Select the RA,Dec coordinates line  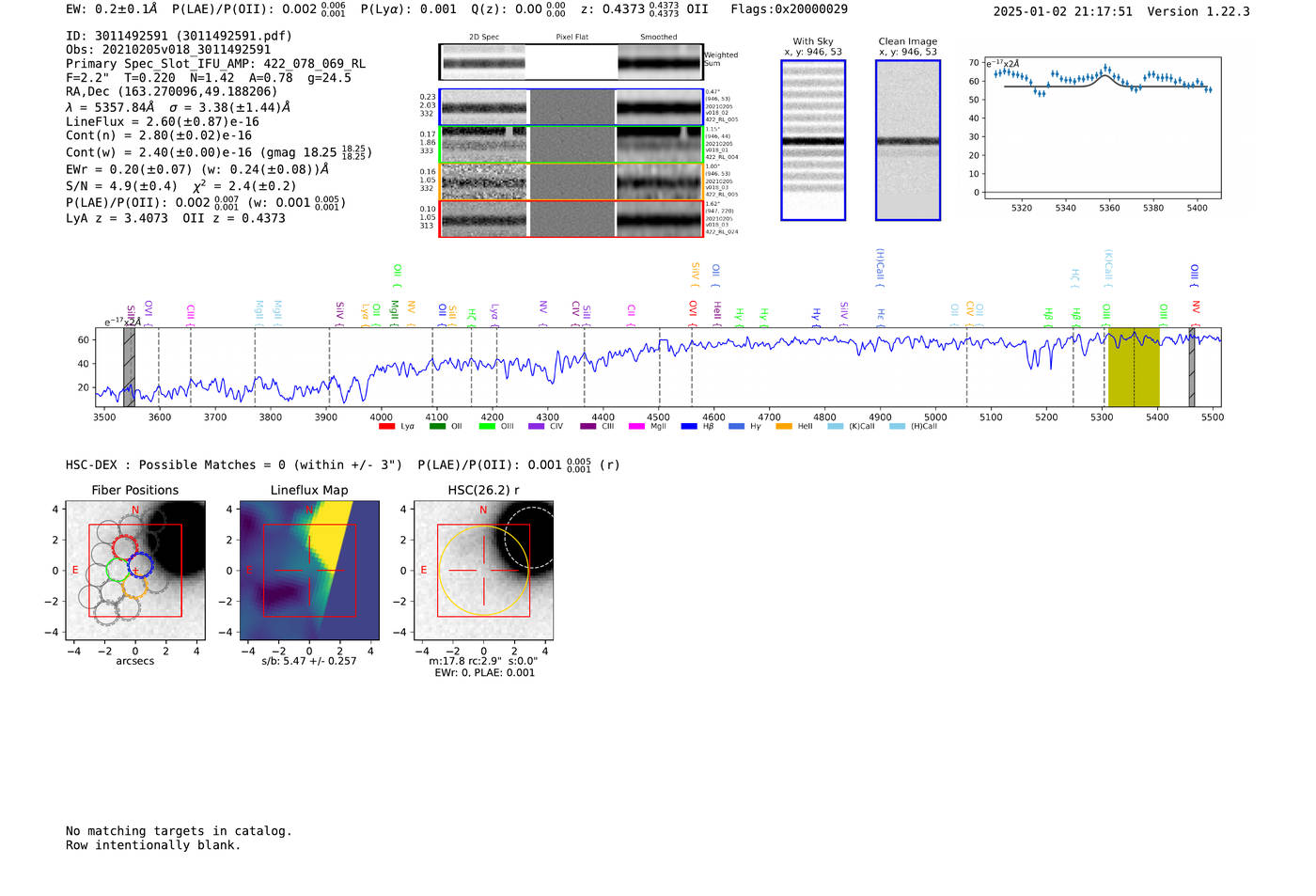click(172, 91)
